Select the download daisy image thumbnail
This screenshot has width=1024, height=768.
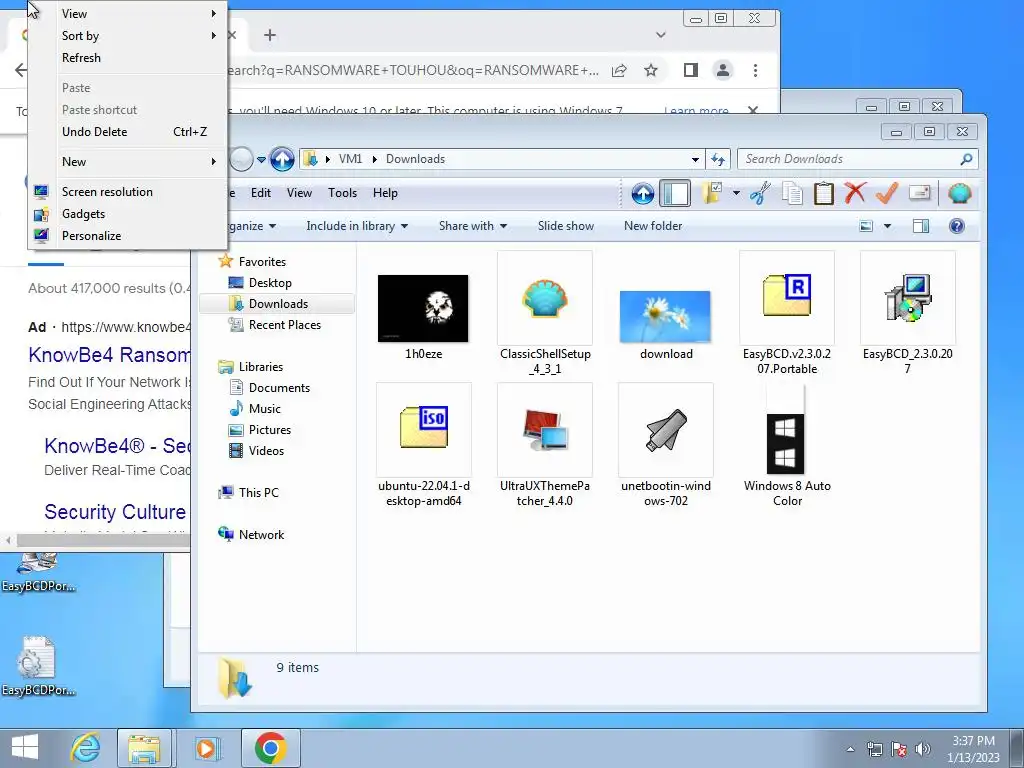coord(665,317)
